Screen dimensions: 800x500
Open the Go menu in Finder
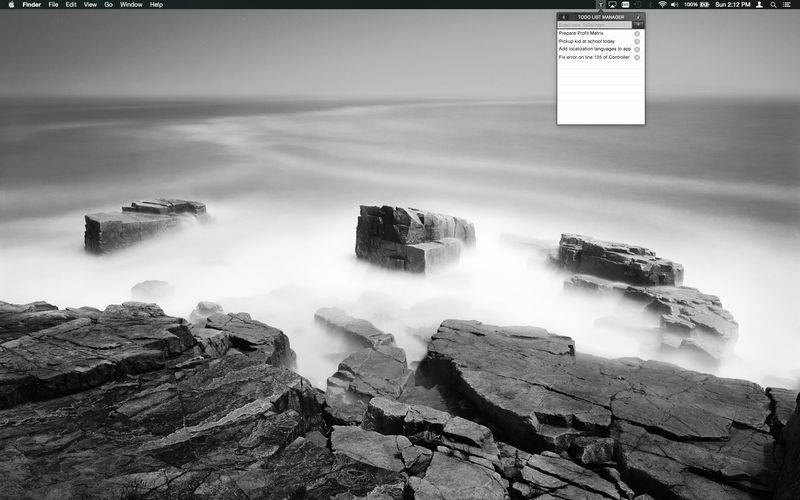point(108,5)
